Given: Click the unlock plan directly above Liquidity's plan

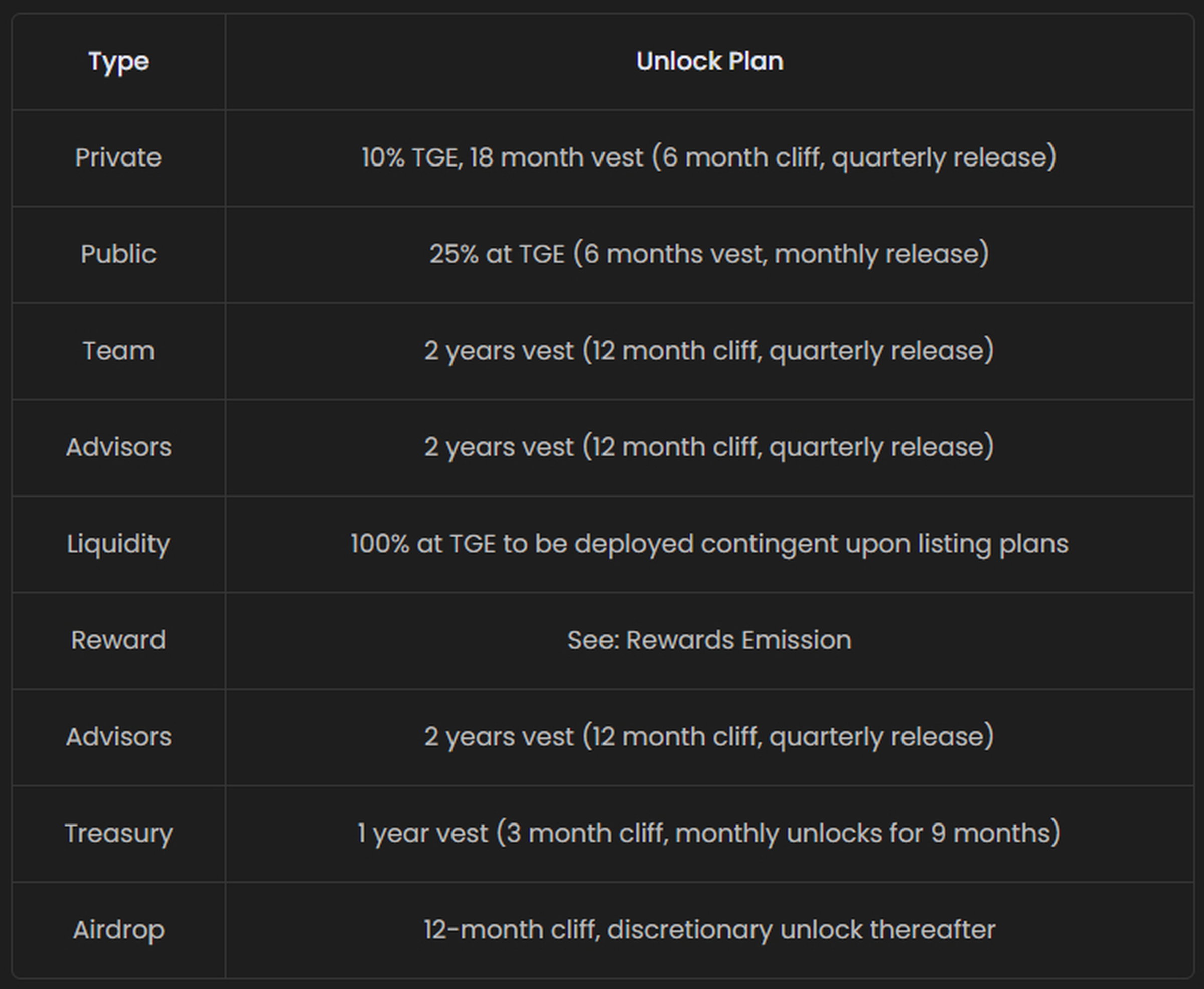Looking at the screenshot, I should [709, 447].
